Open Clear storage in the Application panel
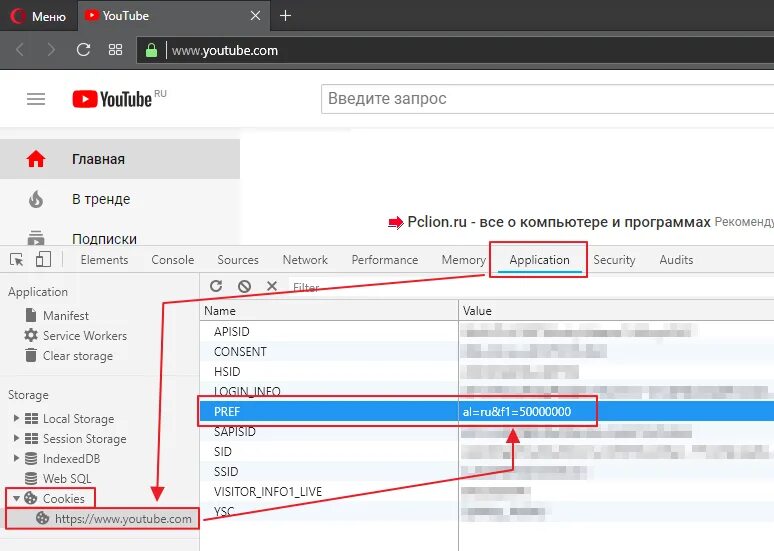Screen dimensions: 774x551 tap(68, 355)
